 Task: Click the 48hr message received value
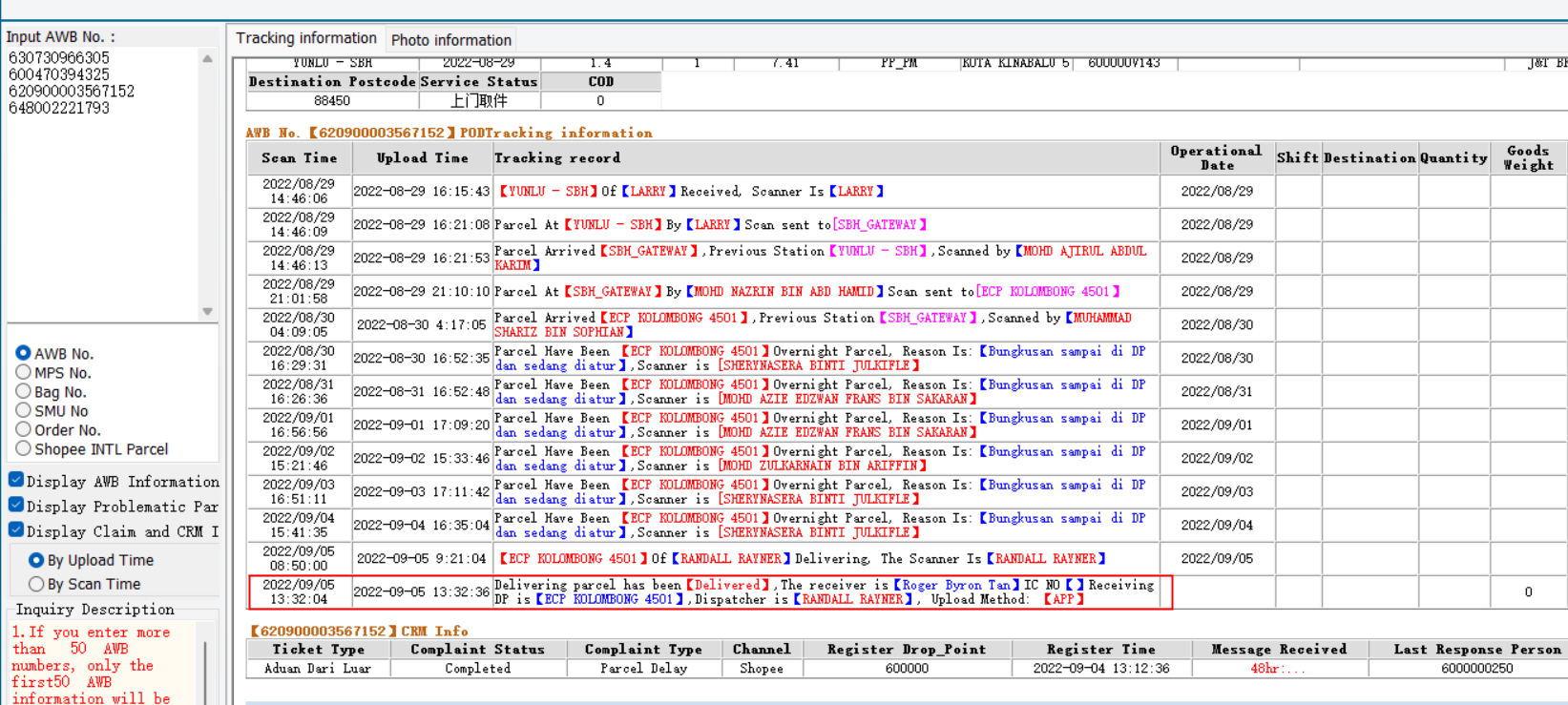coord(1277,669)
